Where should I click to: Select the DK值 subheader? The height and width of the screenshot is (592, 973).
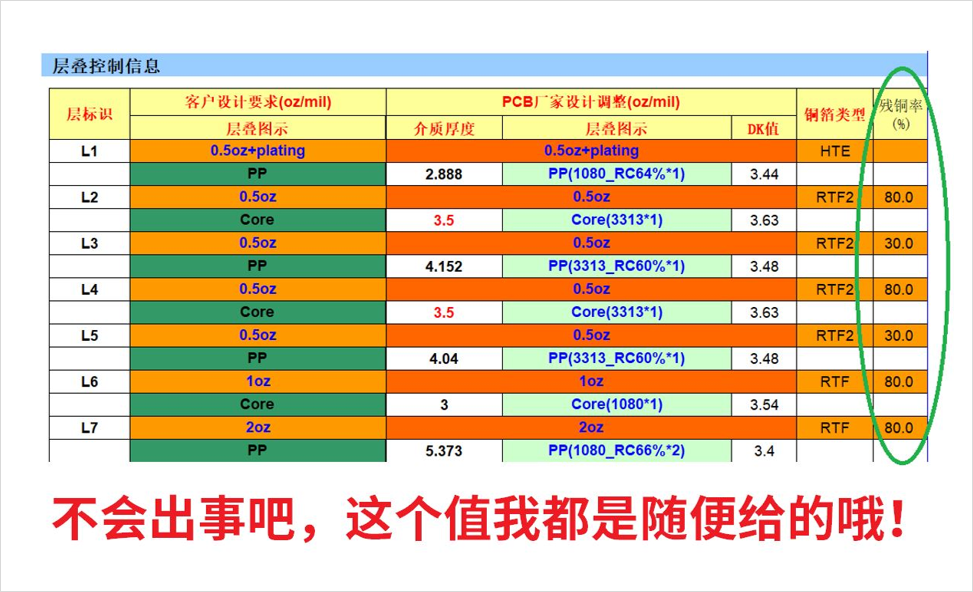tap(764, 128)
